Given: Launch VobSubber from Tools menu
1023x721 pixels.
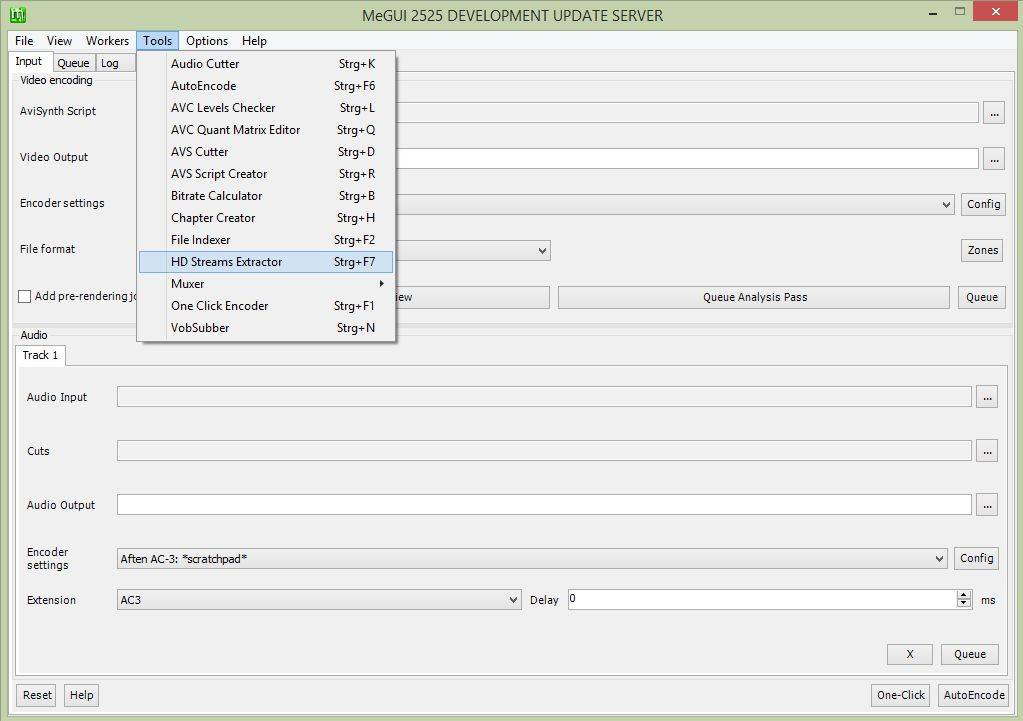Looking at the screenshot, I should [266, 328].
